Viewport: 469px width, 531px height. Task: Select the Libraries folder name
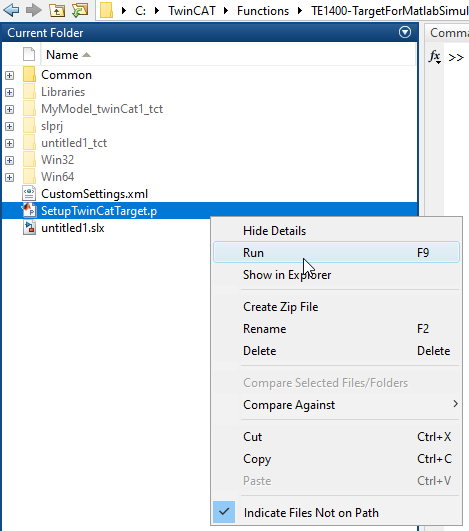tap(63, 92)
